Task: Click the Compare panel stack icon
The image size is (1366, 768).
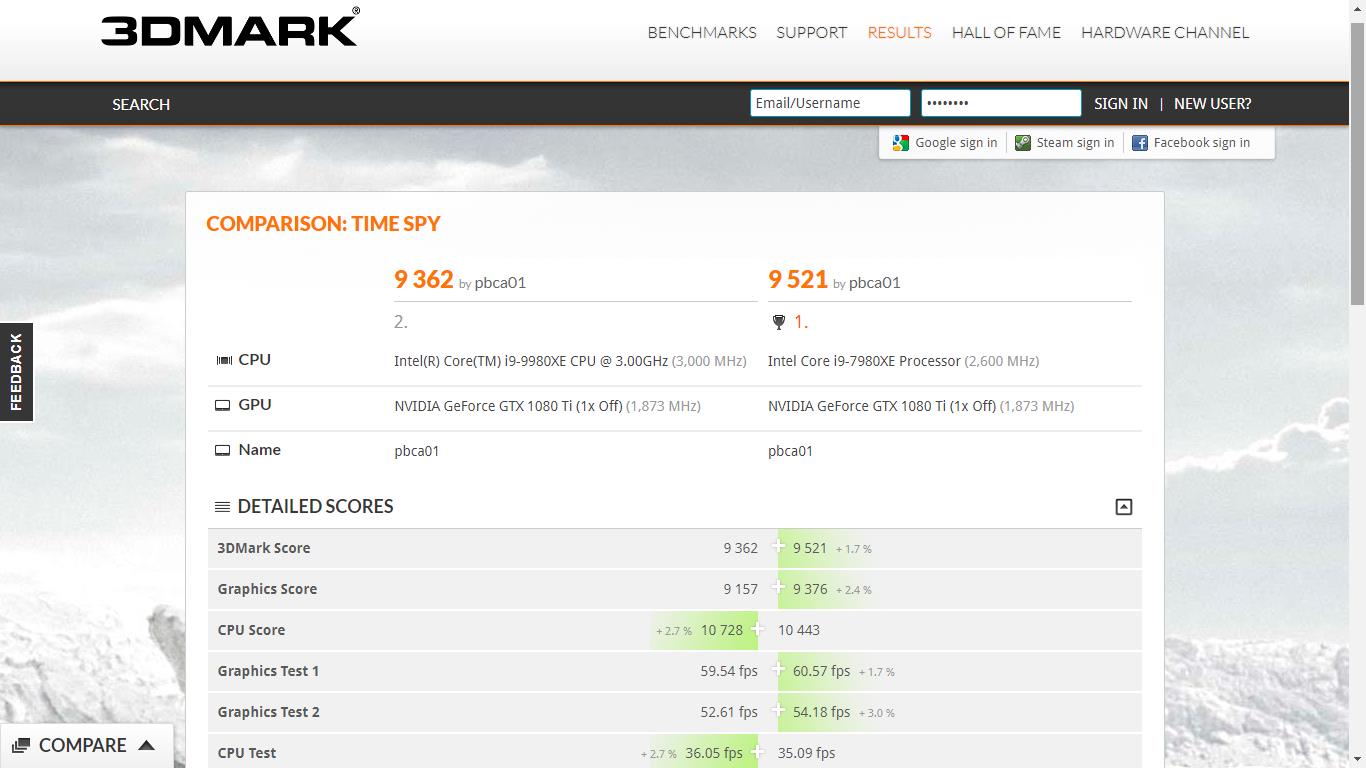Action: pyautogui.click(x=21, y=746)
